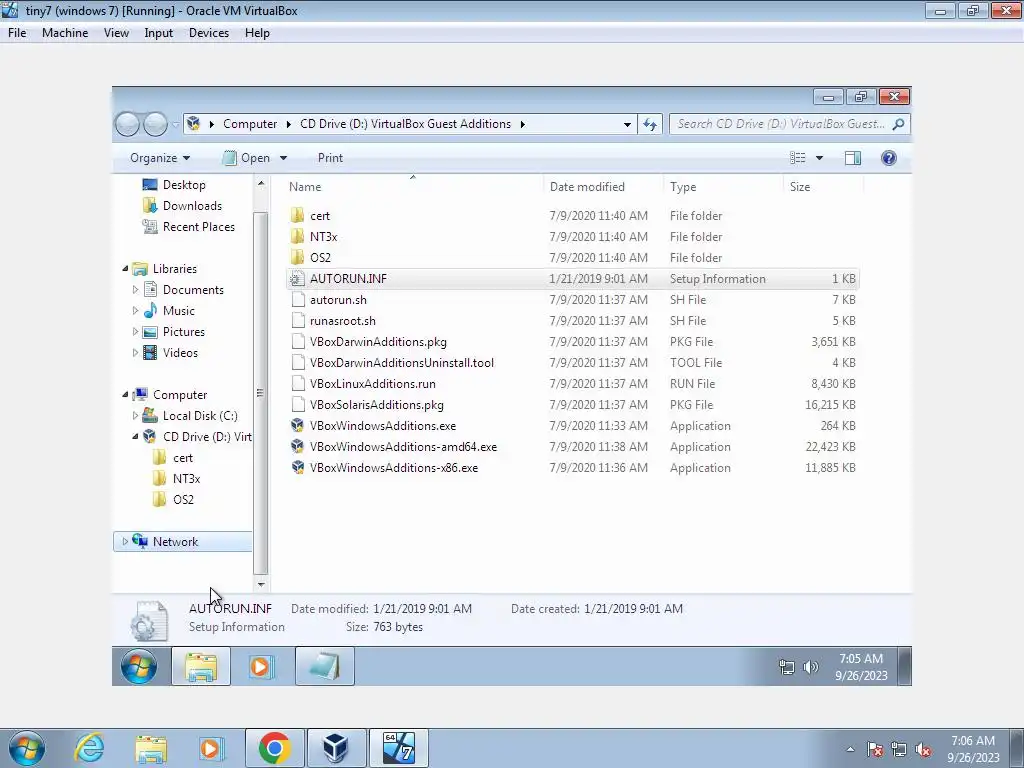1024x768 pixels.
Task: Open the arrow next to Open
Action: 283,158
